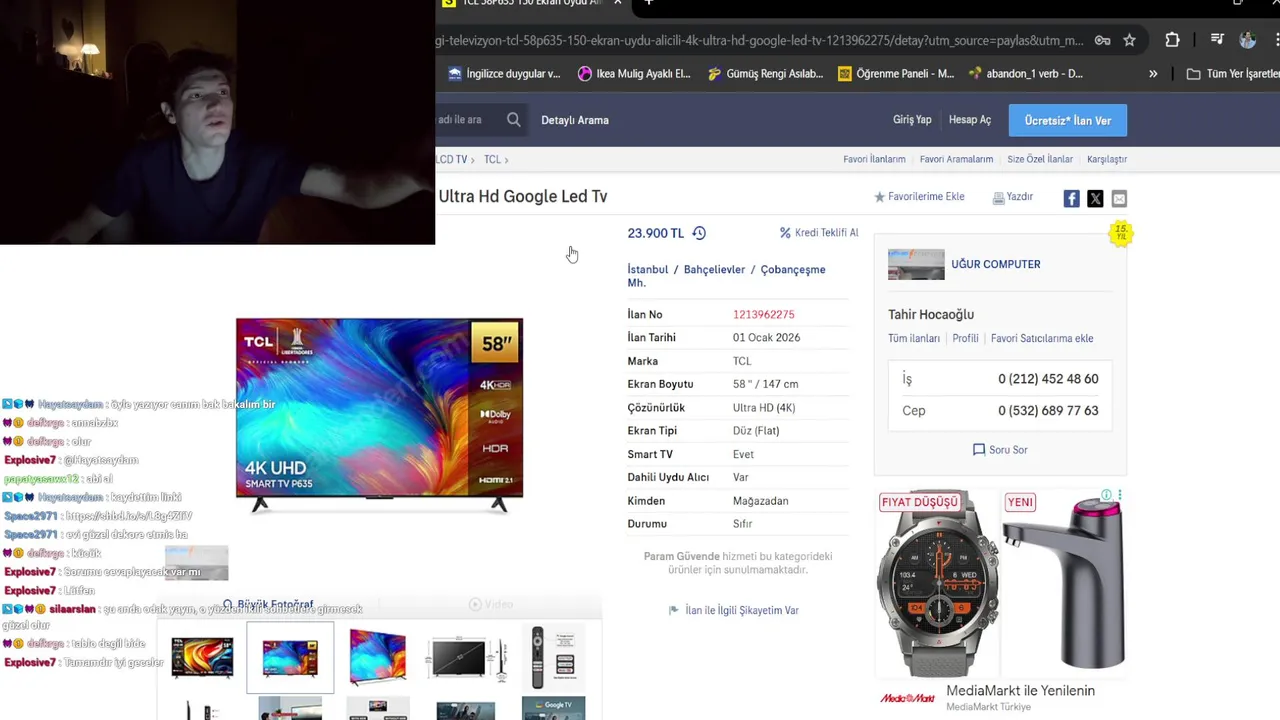The height and width of the screenshot is (720, 1280).
Task: Select the first TV thumbnail with orange swirl
Action: (202, 658)
